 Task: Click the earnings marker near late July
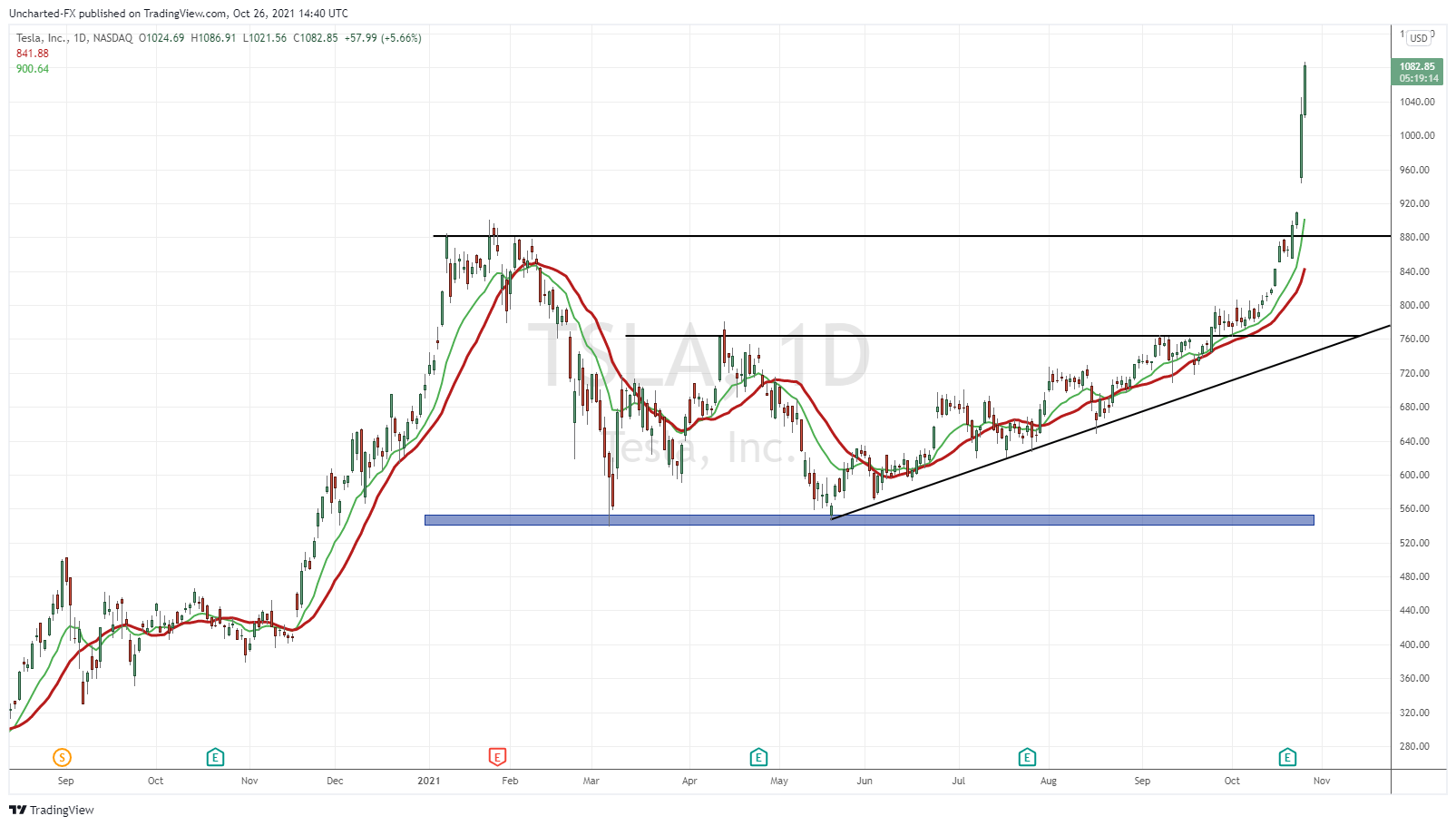pos(1027,757)
